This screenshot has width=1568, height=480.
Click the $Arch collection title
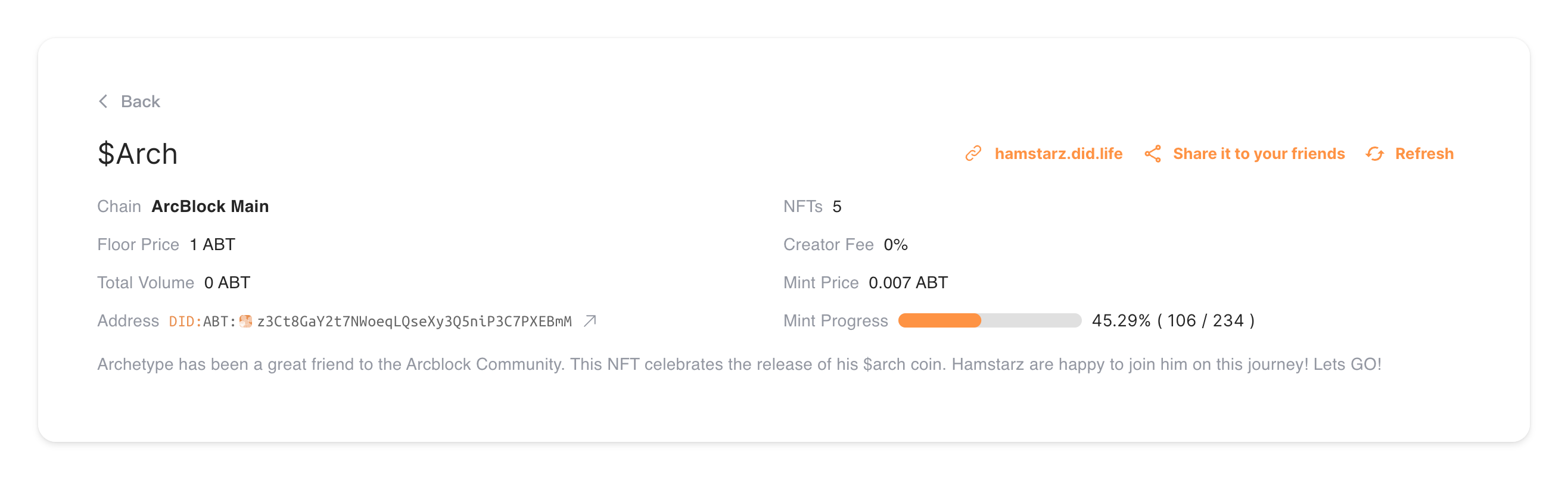coord(138,154)
